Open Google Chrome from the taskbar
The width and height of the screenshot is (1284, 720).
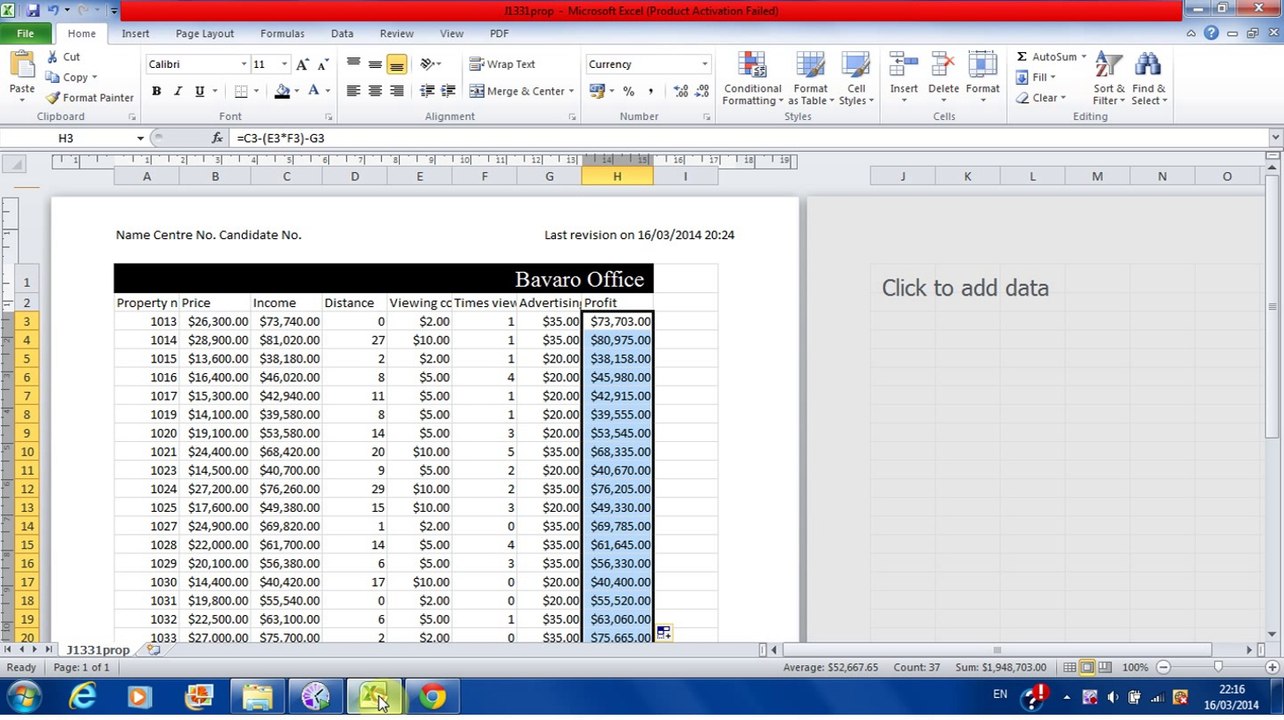pos(432,697)
